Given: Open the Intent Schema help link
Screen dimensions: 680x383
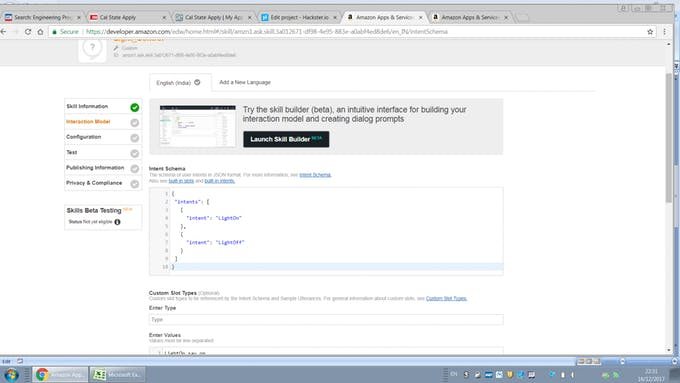Looking at the screenshot, I should click(315, 175).
